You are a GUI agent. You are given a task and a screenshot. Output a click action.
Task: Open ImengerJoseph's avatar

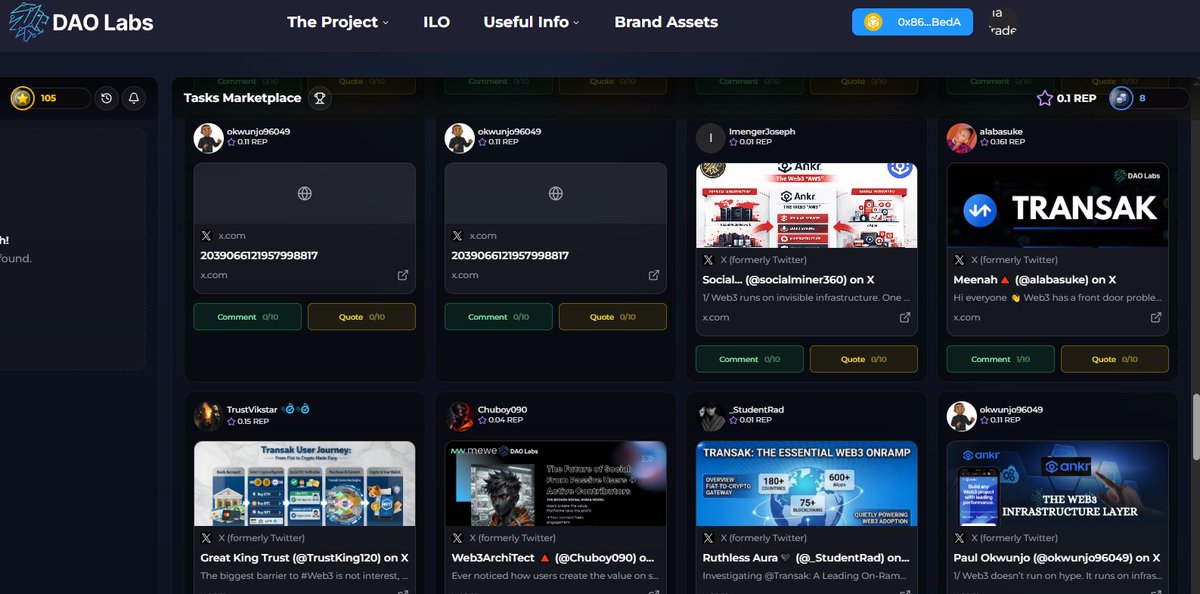tap(710, 137)
